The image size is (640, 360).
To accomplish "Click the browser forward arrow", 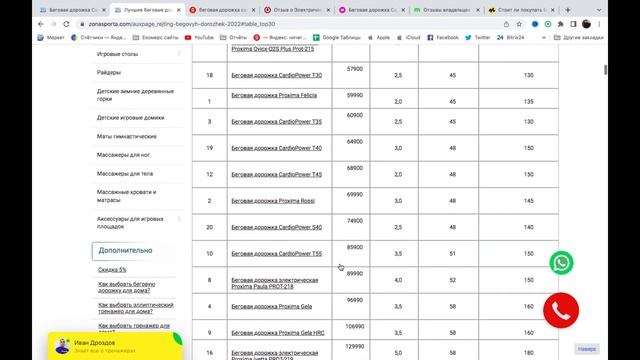I will [53, 24].
